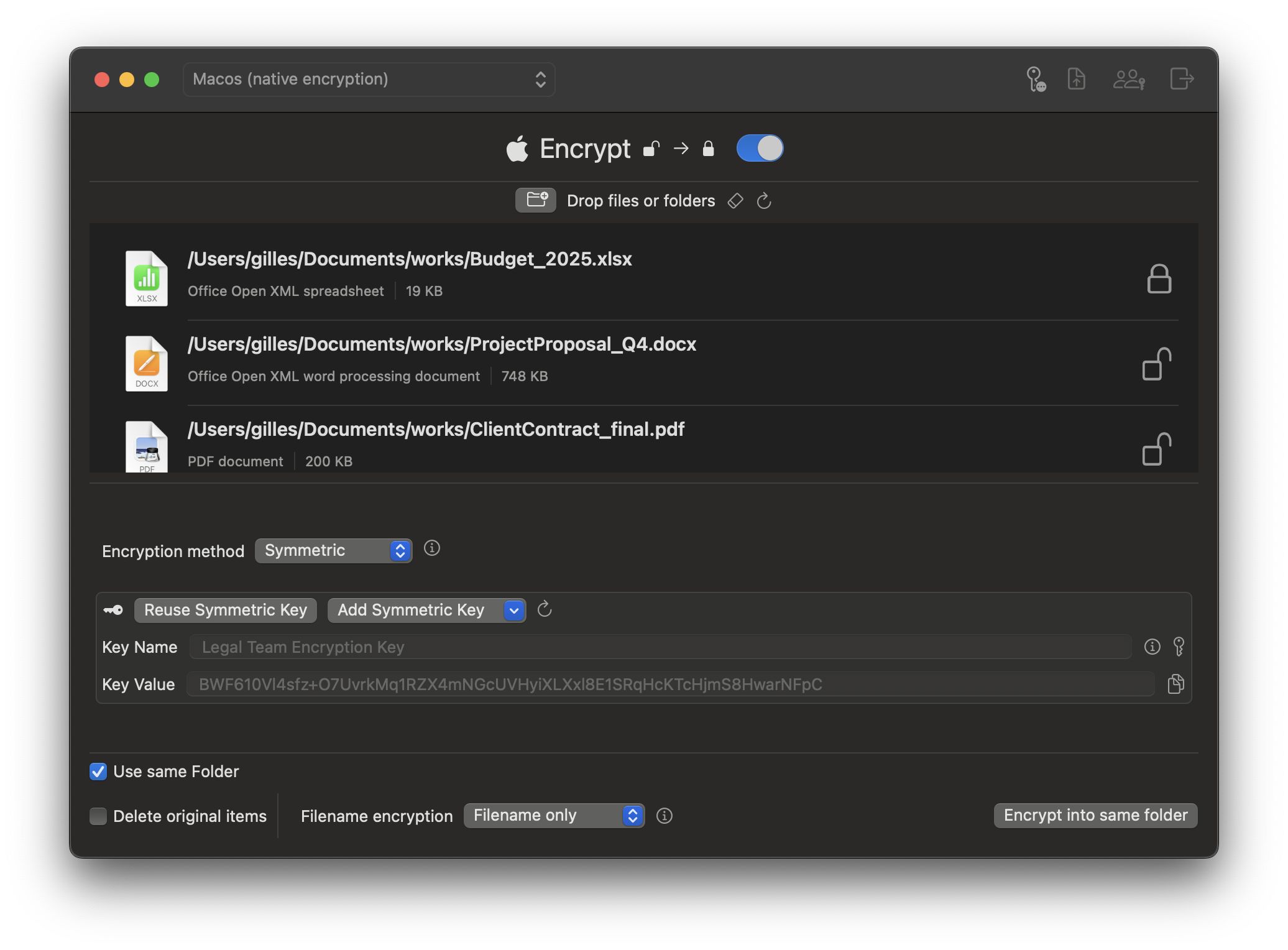Click the export/sign-out icon top right
Screen dimensions: 1288x950
click(1181, 79)
